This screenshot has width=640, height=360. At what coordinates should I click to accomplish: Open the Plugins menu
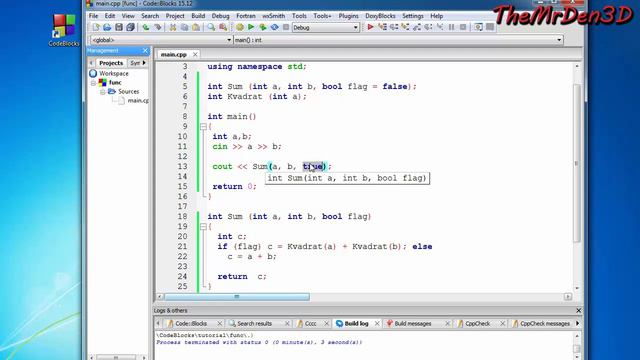coord(348,16)
